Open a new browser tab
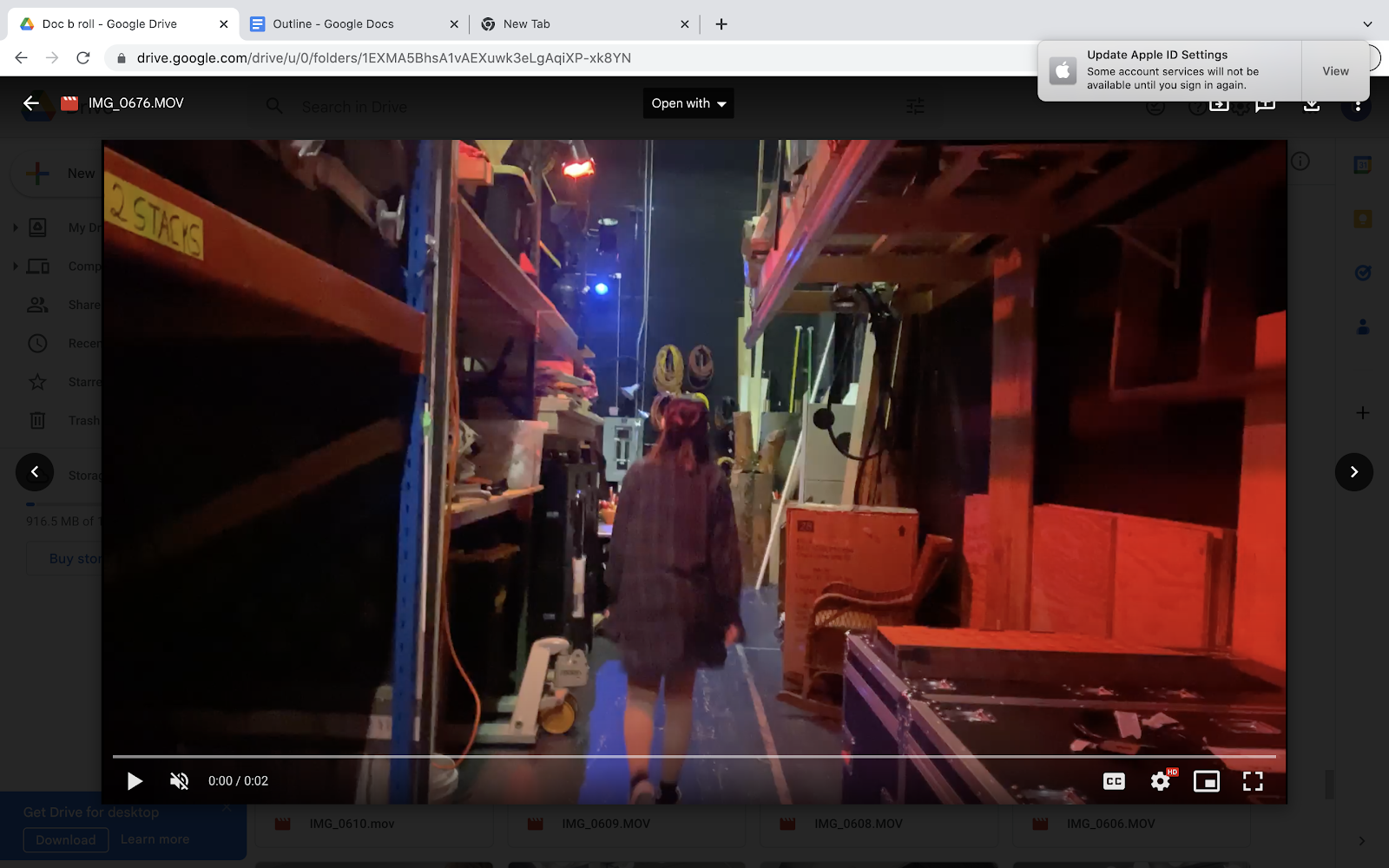 721,24
